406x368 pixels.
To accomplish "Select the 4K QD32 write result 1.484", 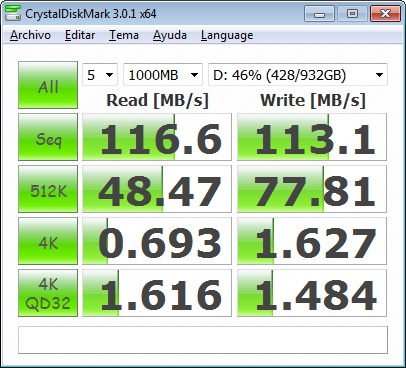I will click(x=312, y=293).
